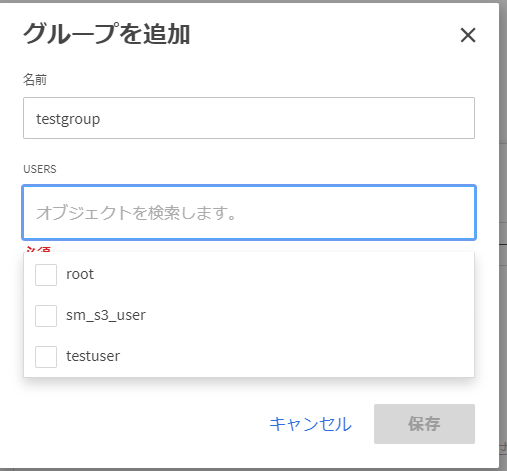Focus the USERS object search combo box
The height and width of the screenshot is (471, 507).
(249, 213)
